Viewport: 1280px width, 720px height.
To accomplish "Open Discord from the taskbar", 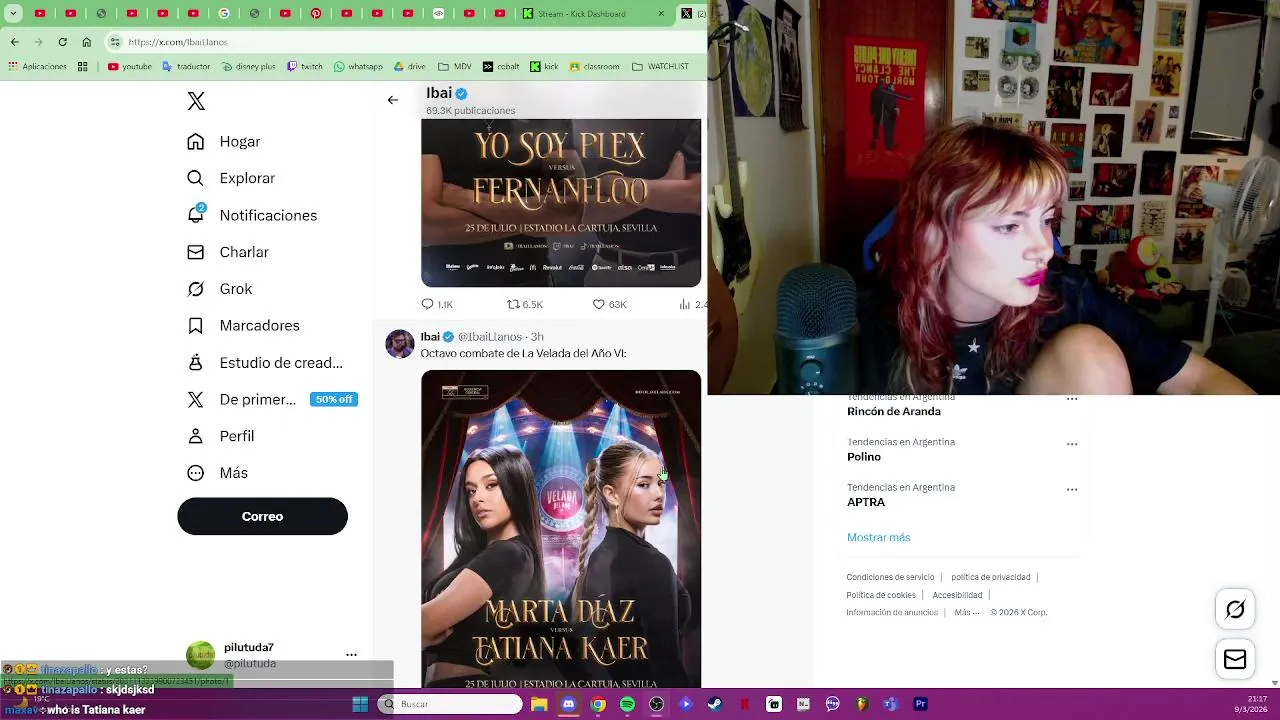I will point(569,704).
